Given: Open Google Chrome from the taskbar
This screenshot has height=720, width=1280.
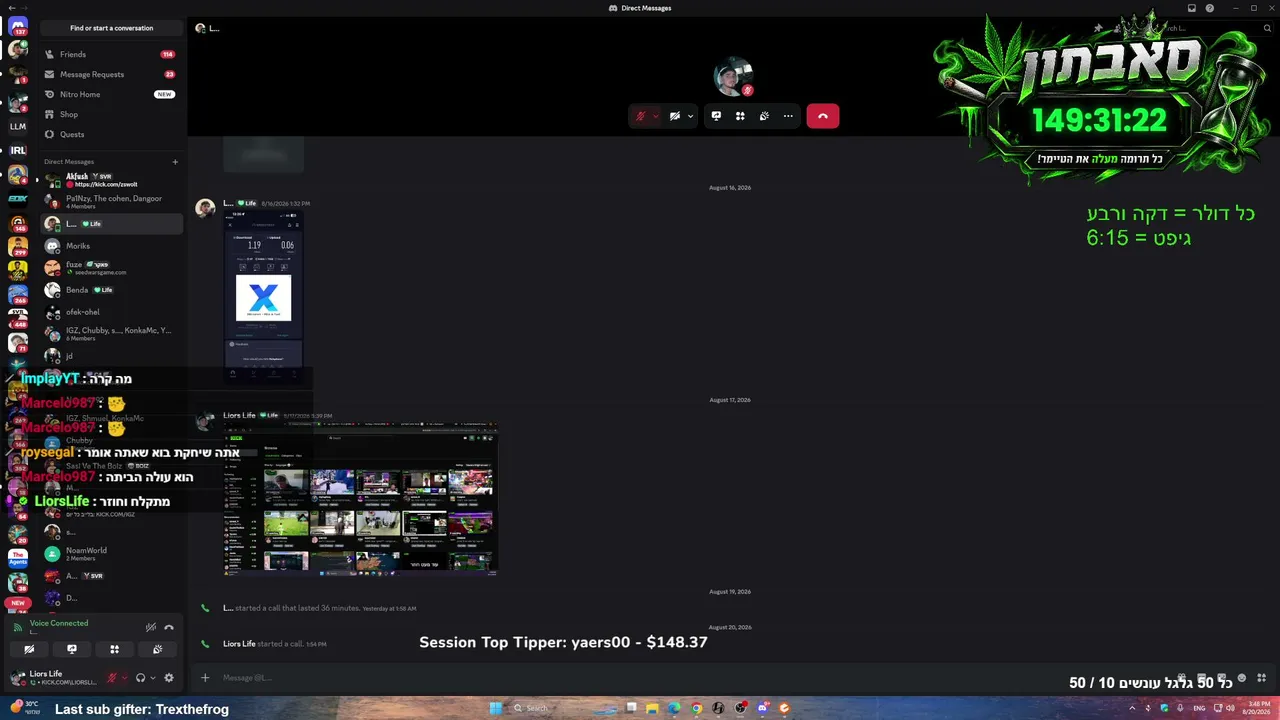Looking at the screenshot, I should pyautogui.click(x=696, y=708).
